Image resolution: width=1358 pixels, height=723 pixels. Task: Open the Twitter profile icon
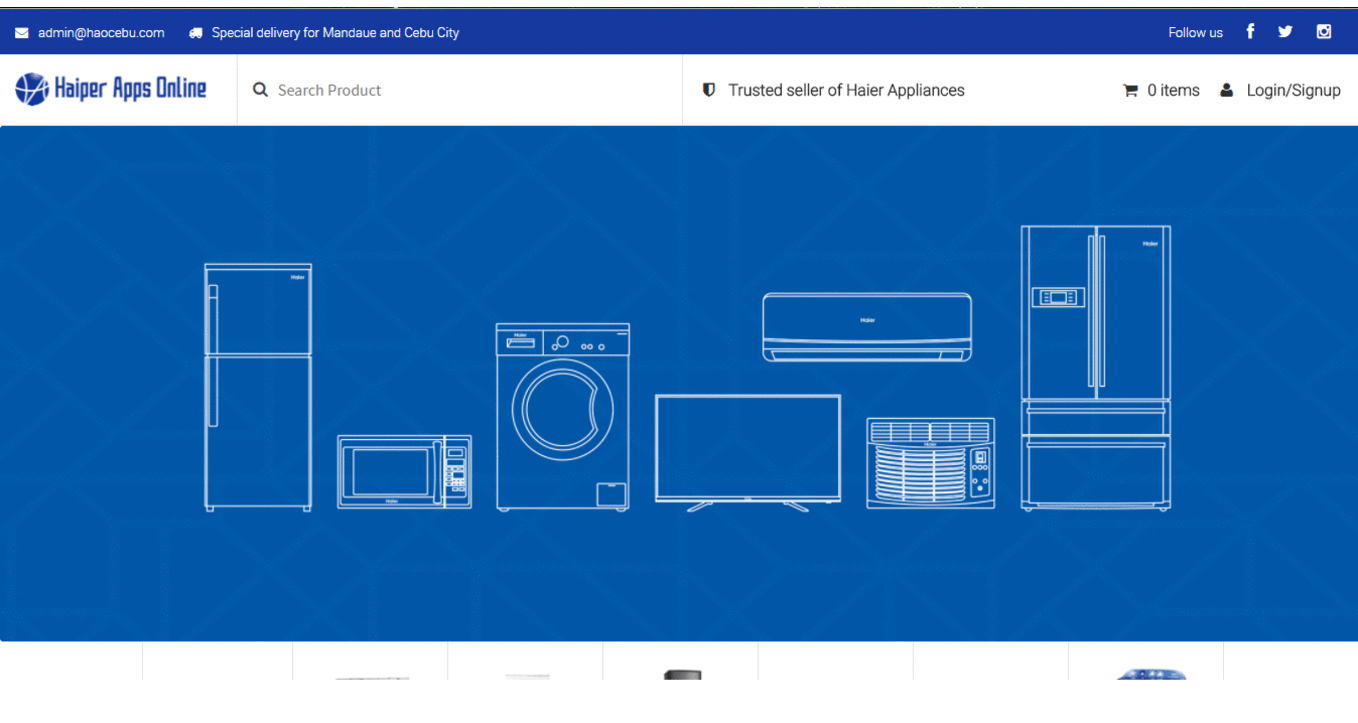pyautogui.click(x=1285, y=32)
